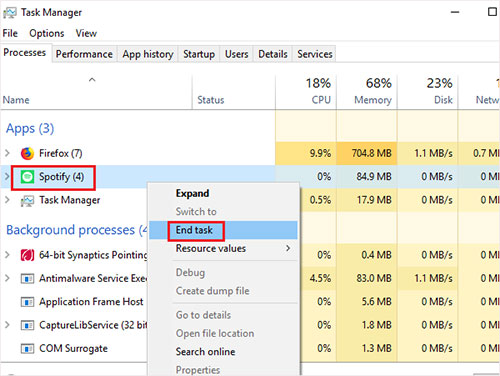Click the green Spotify icon
The height and width of the screenshot is (376, 500).
[27, 177]
